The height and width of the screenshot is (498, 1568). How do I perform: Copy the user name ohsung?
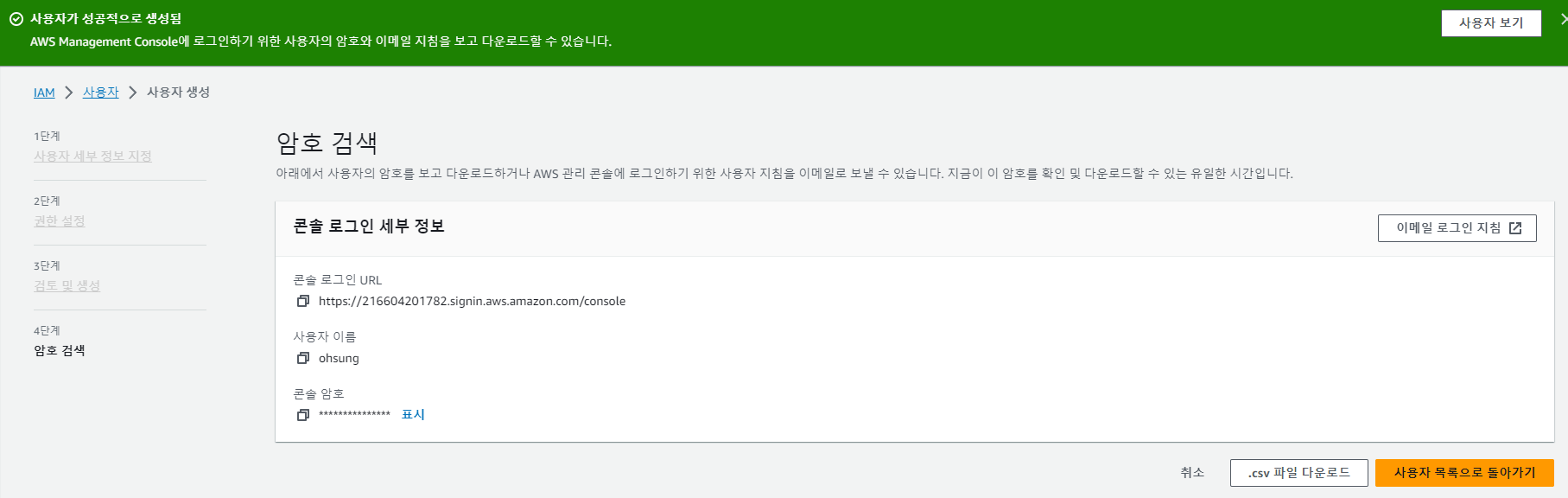pos(303,358)
